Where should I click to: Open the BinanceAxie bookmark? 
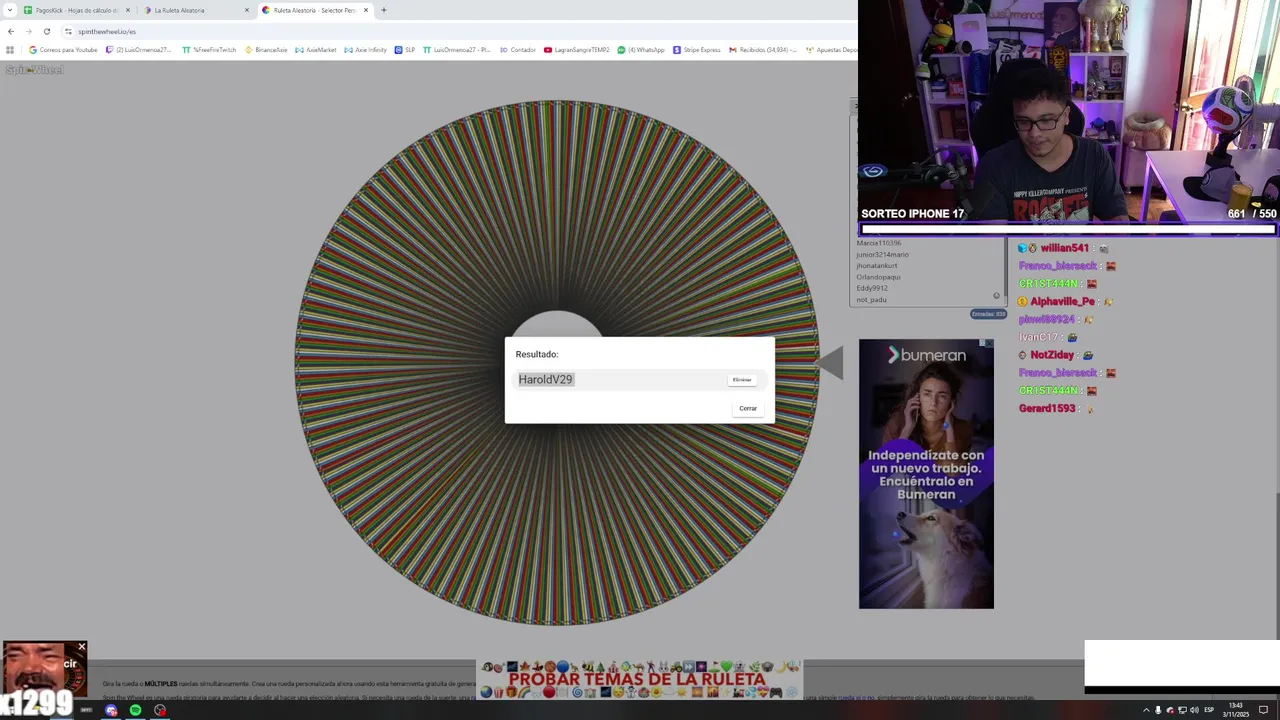coord(266,50)
